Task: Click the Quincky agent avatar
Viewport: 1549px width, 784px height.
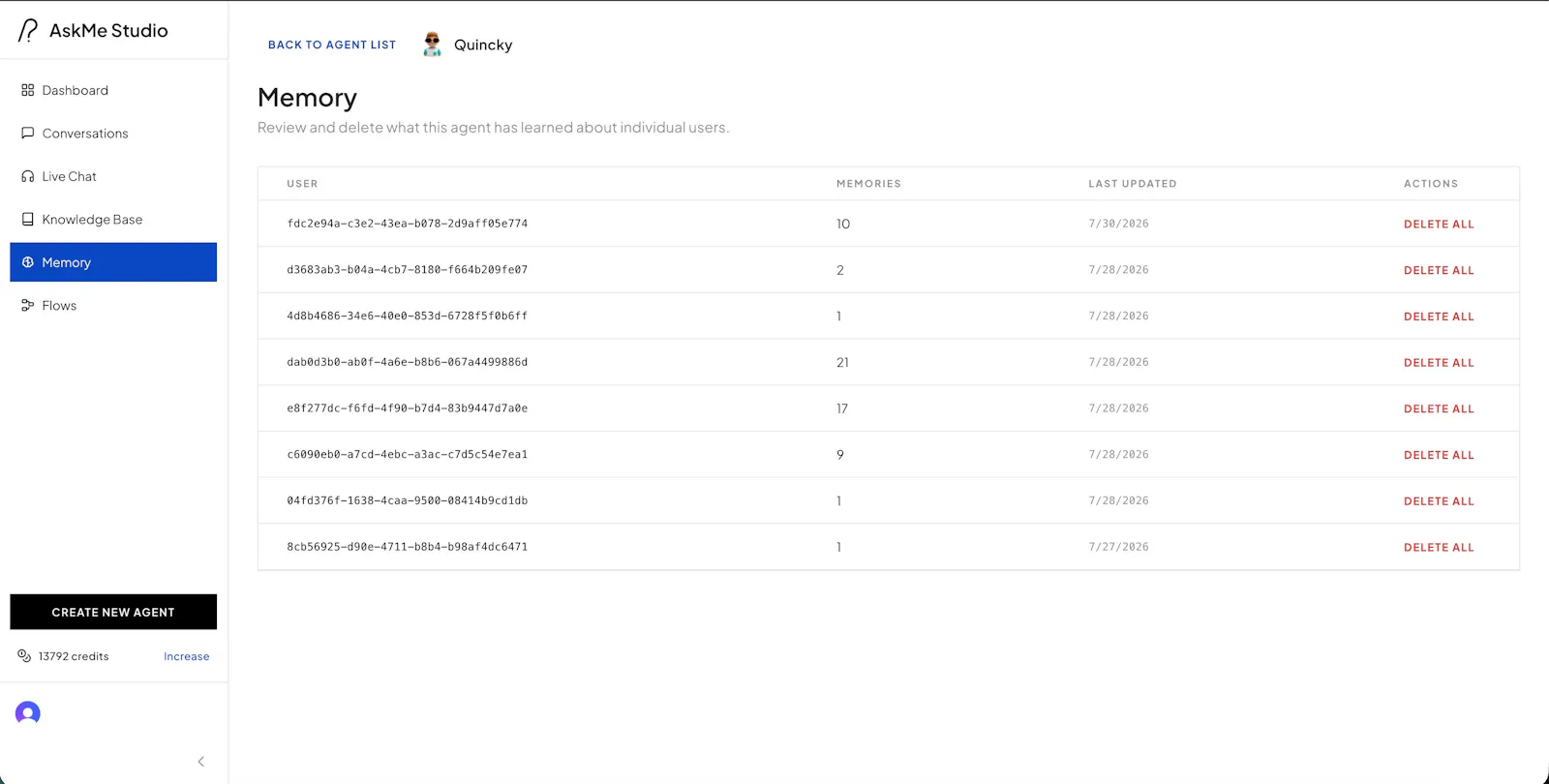Action: pos(432,45)
